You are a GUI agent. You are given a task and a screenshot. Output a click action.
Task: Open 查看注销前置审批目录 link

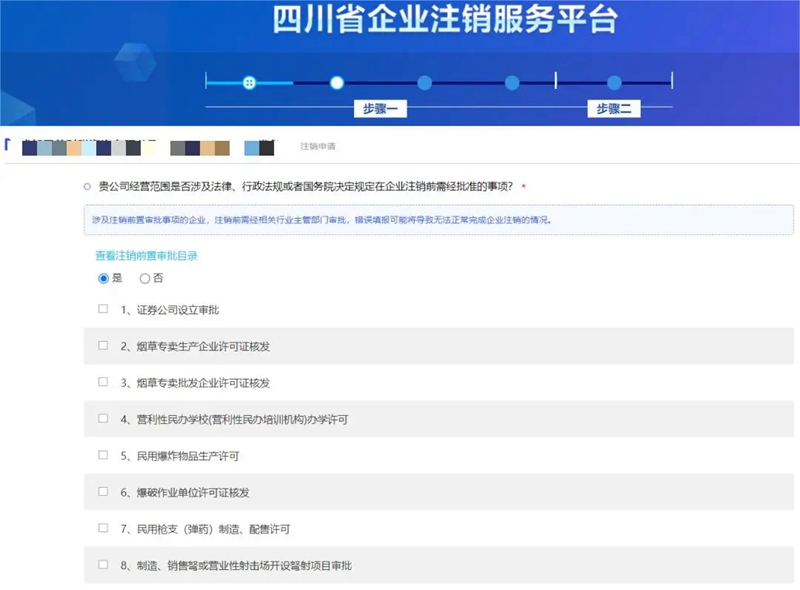(x=146, y=256)
